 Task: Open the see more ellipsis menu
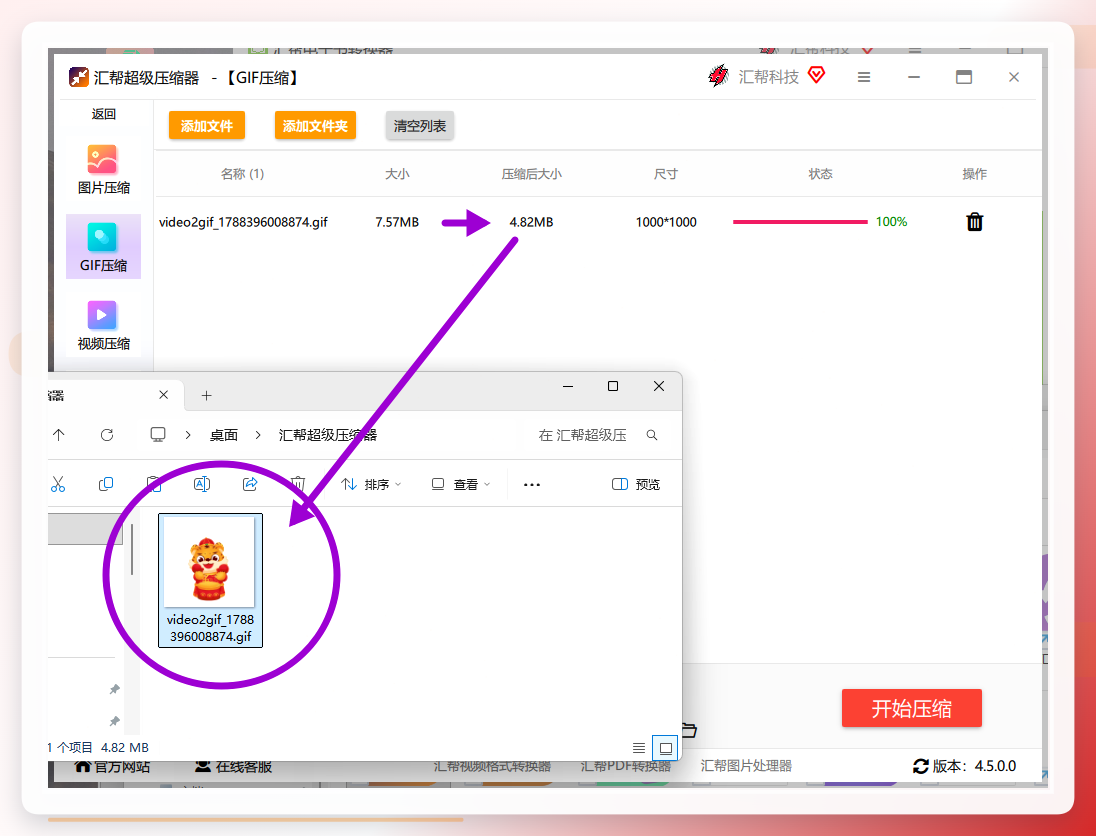[x=532, y=484]
